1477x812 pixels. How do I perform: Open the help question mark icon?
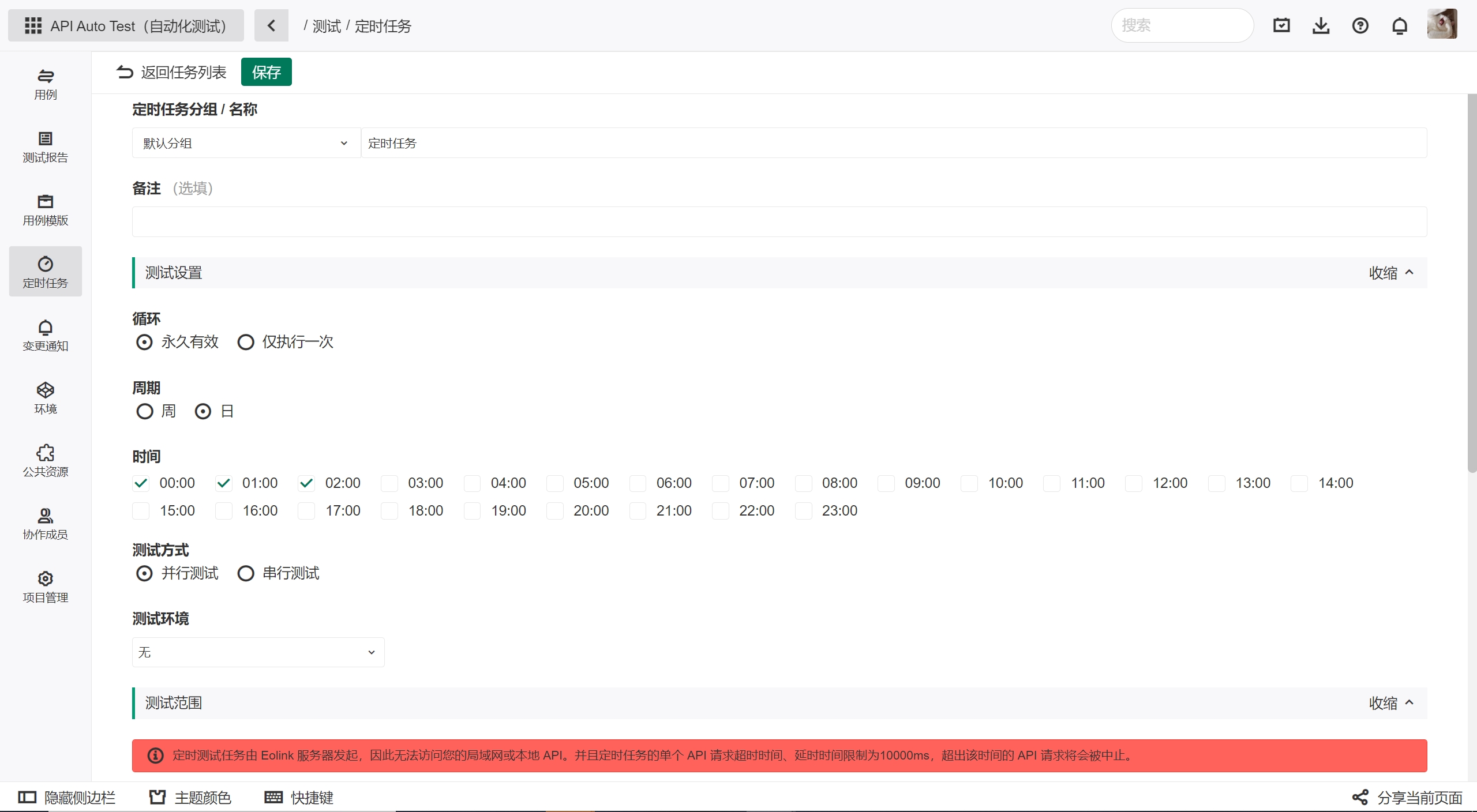click(1360, 26)
